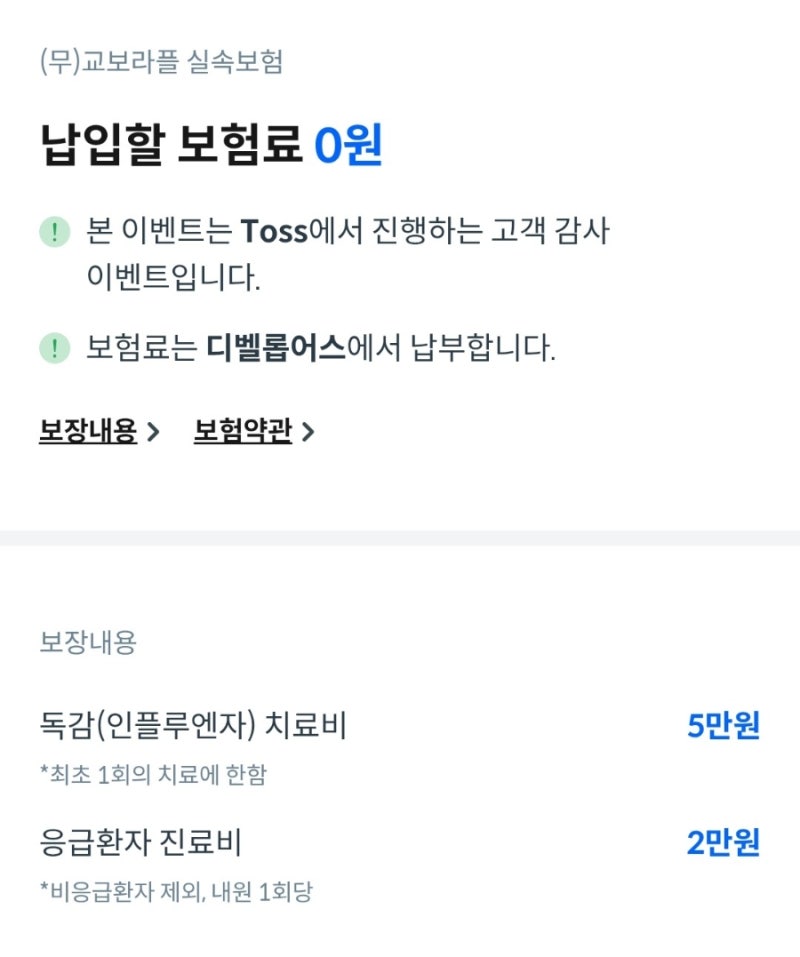Tap the gray 보장내용 section header

(x=88, y=643)
